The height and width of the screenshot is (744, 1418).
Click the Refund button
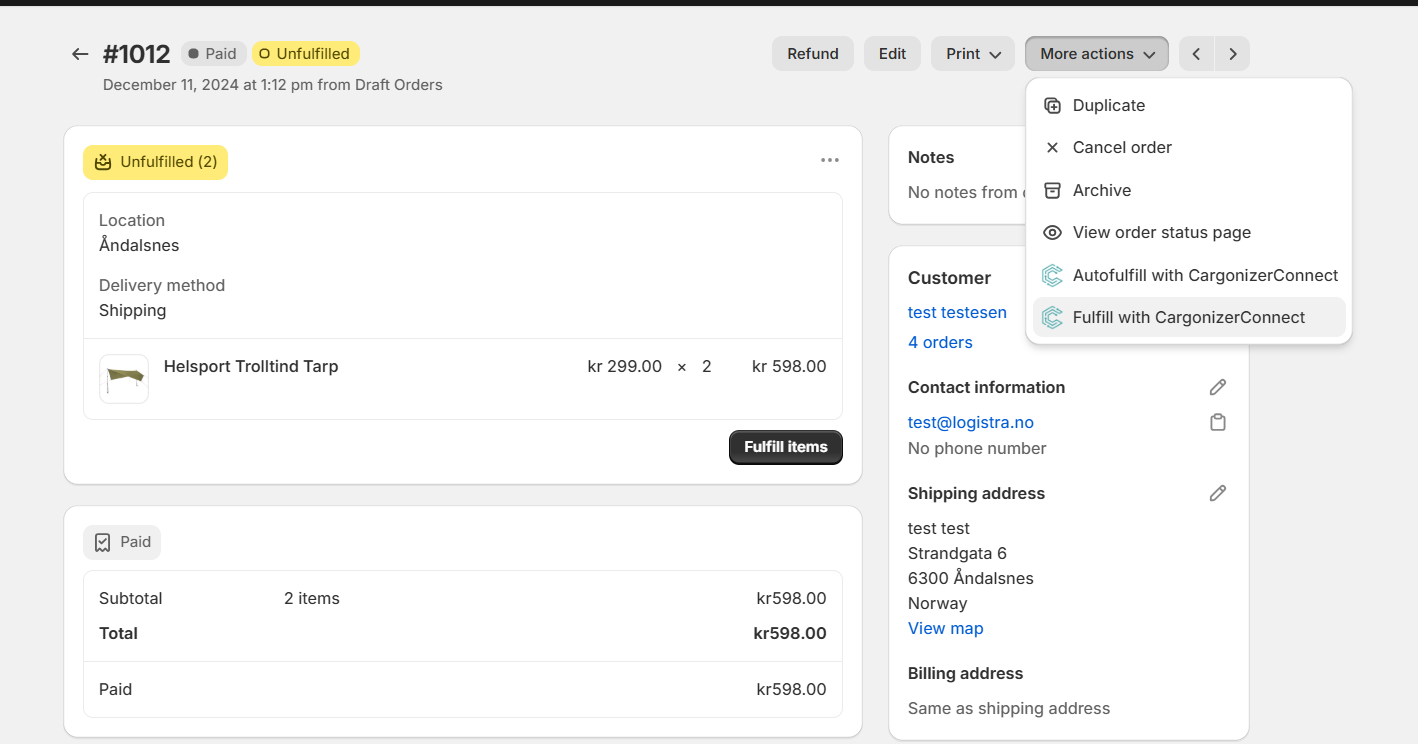pyautogui.click(x=812, y=54)
